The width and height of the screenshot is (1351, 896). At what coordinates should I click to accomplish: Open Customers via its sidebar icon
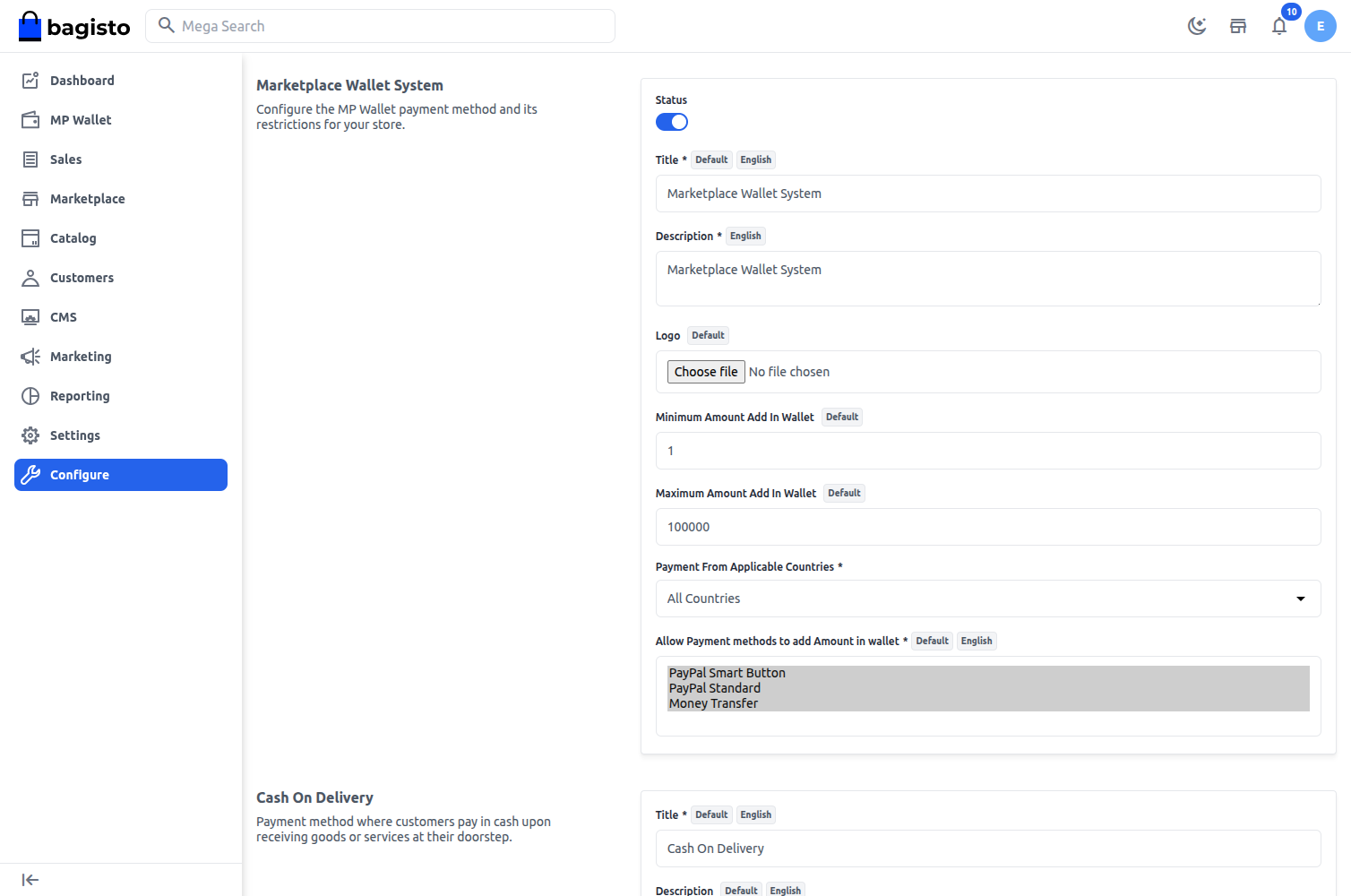[x=30, y=277]
